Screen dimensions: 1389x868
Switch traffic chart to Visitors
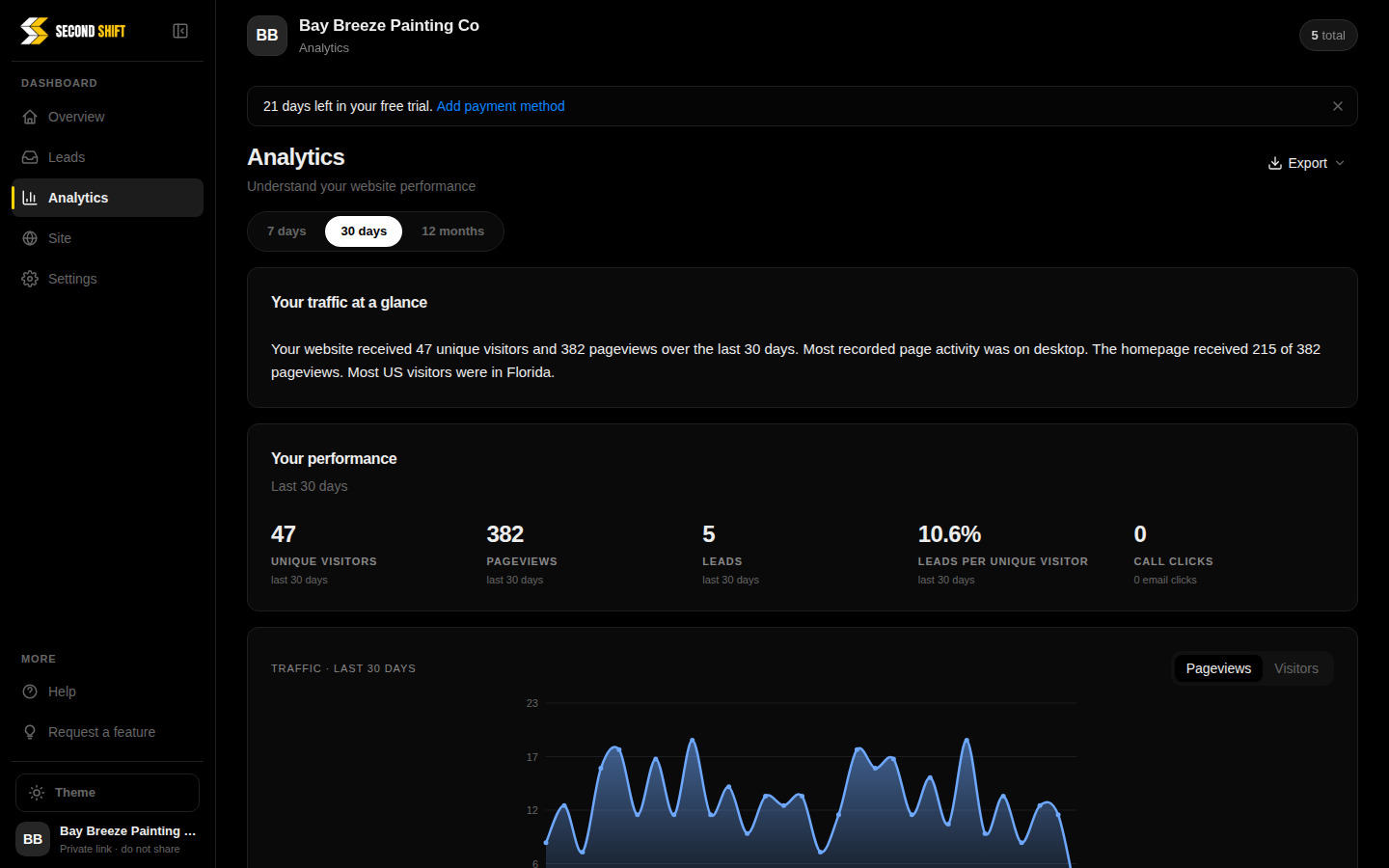[1295, 668]
